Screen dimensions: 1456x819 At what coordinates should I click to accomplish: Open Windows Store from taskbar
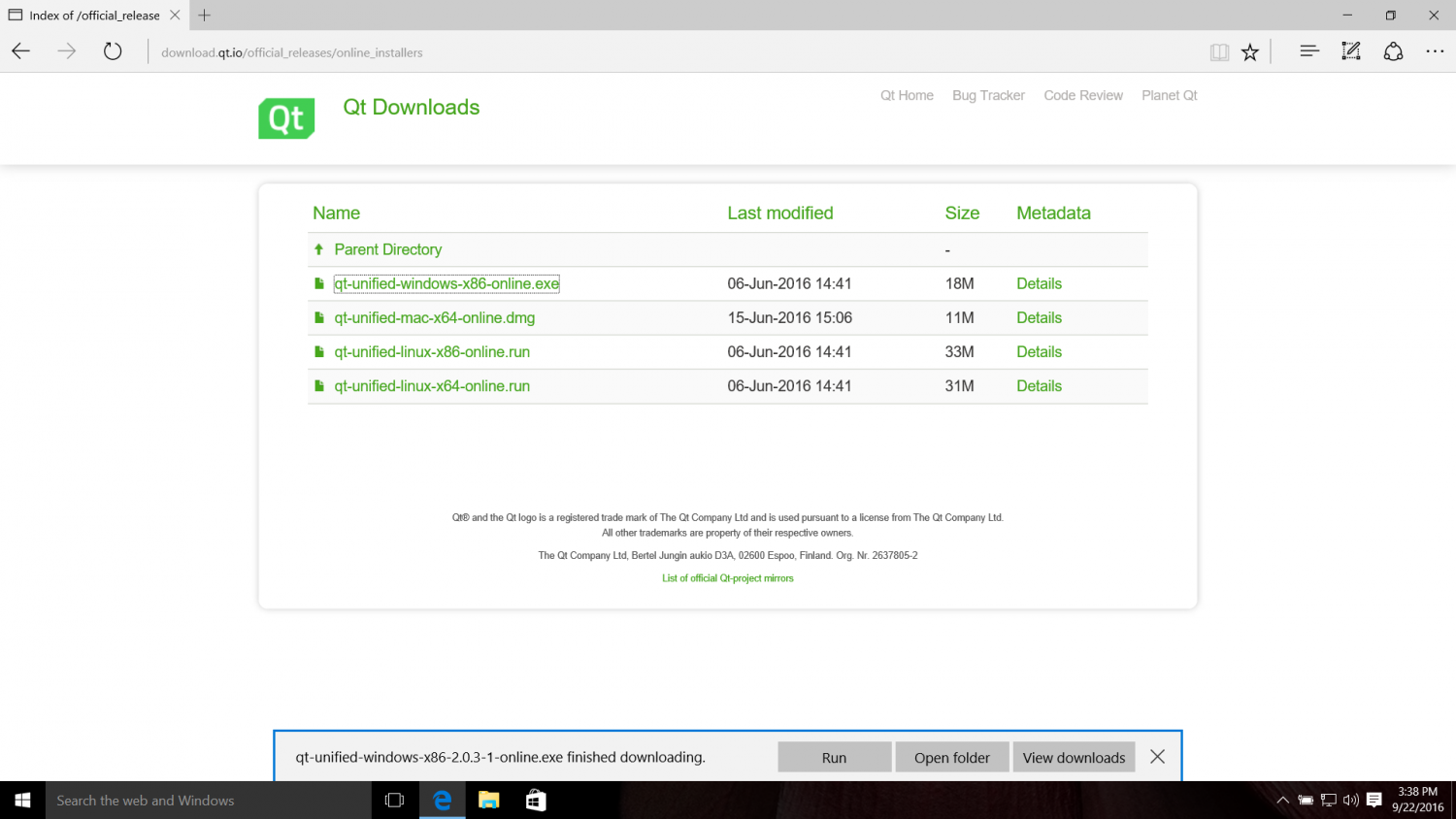click(536, 801)
